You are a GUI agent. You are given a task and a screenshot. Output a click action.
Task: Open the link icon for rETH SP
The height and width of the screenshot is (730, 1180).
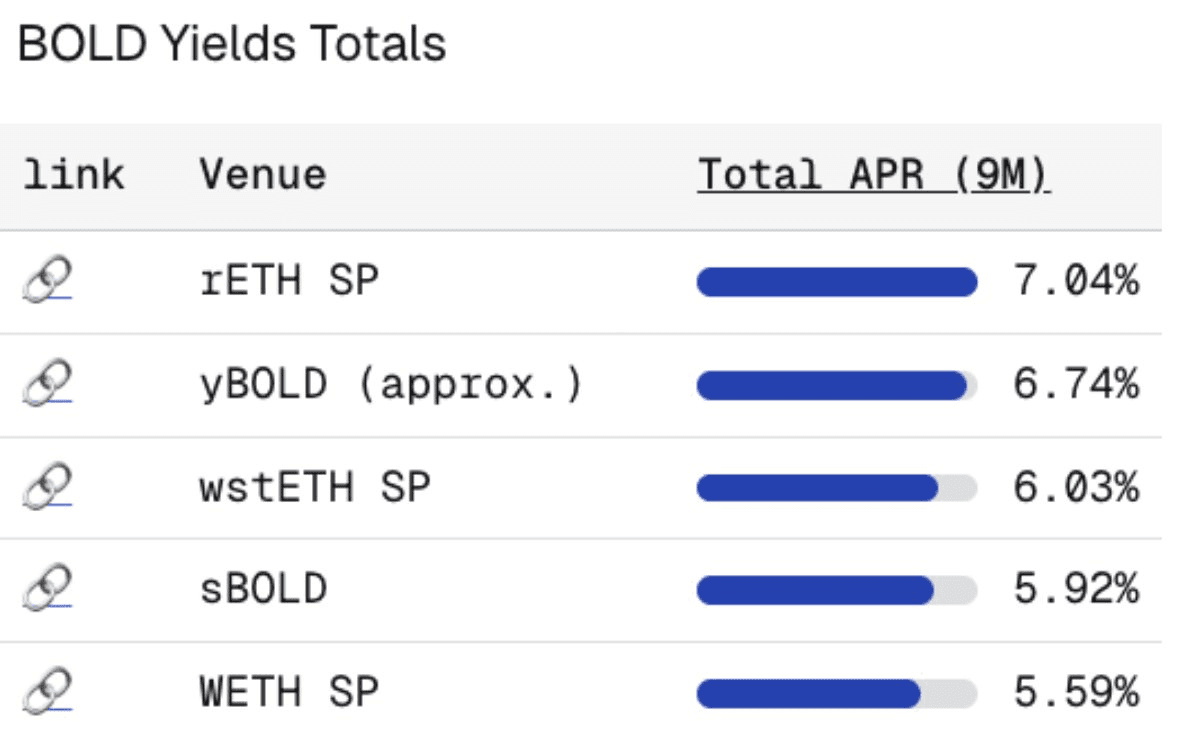[47, 282]
